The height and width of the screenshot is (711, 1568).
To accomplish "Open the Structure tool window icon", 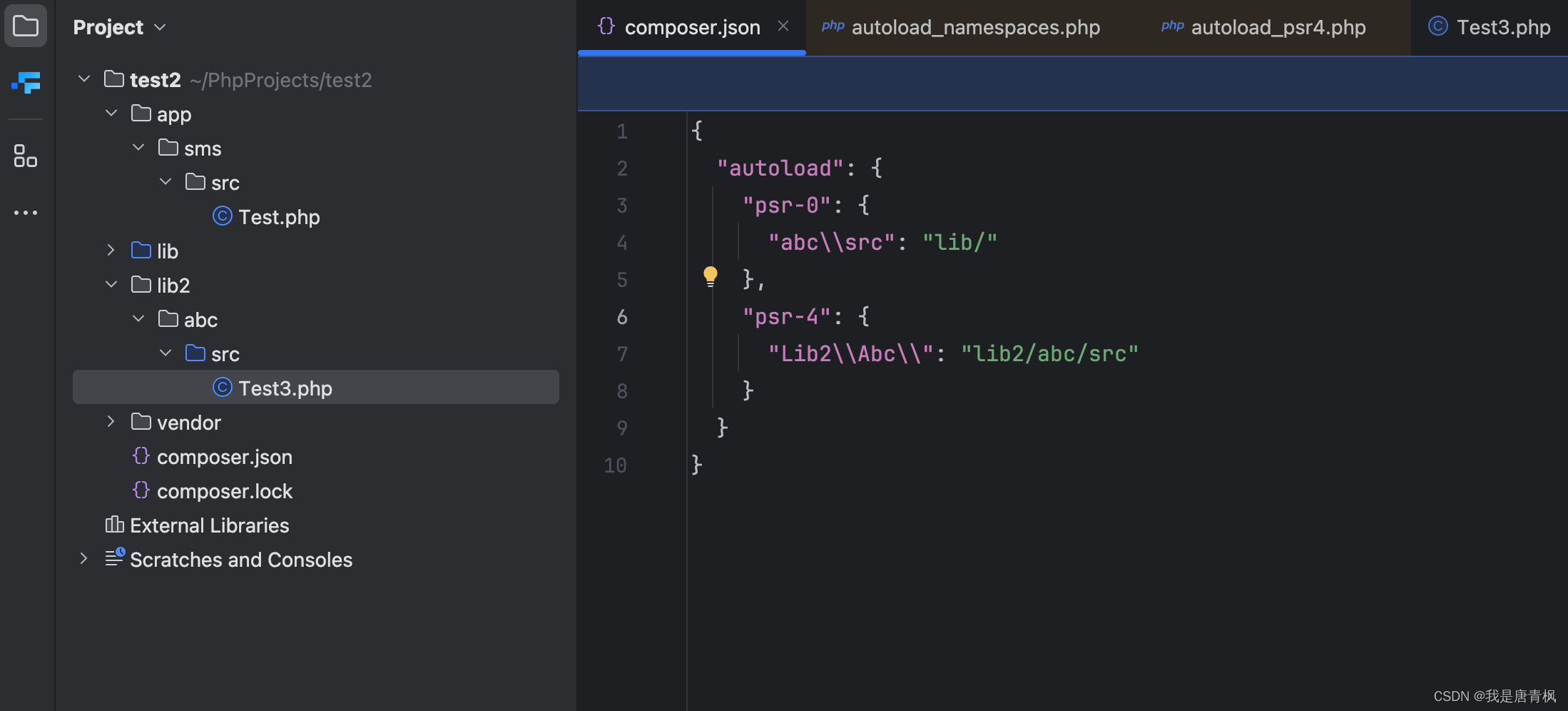I will click(26, 156).
